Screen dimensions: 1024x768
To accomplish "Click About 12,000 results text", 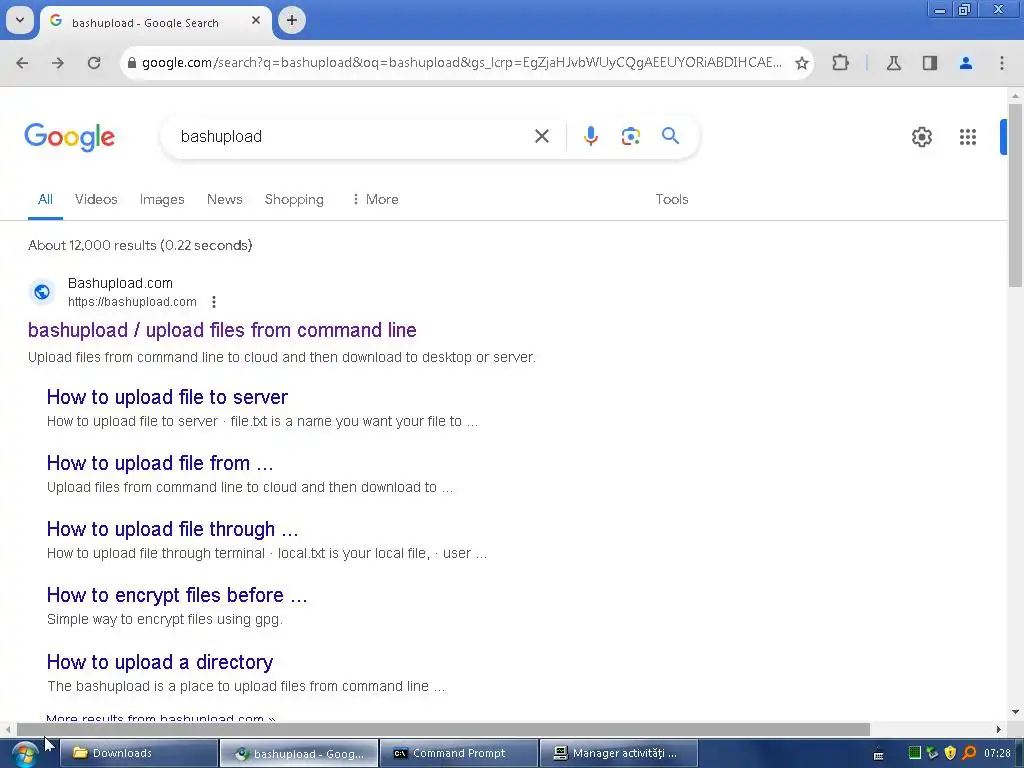I will [x=140, y=246].
